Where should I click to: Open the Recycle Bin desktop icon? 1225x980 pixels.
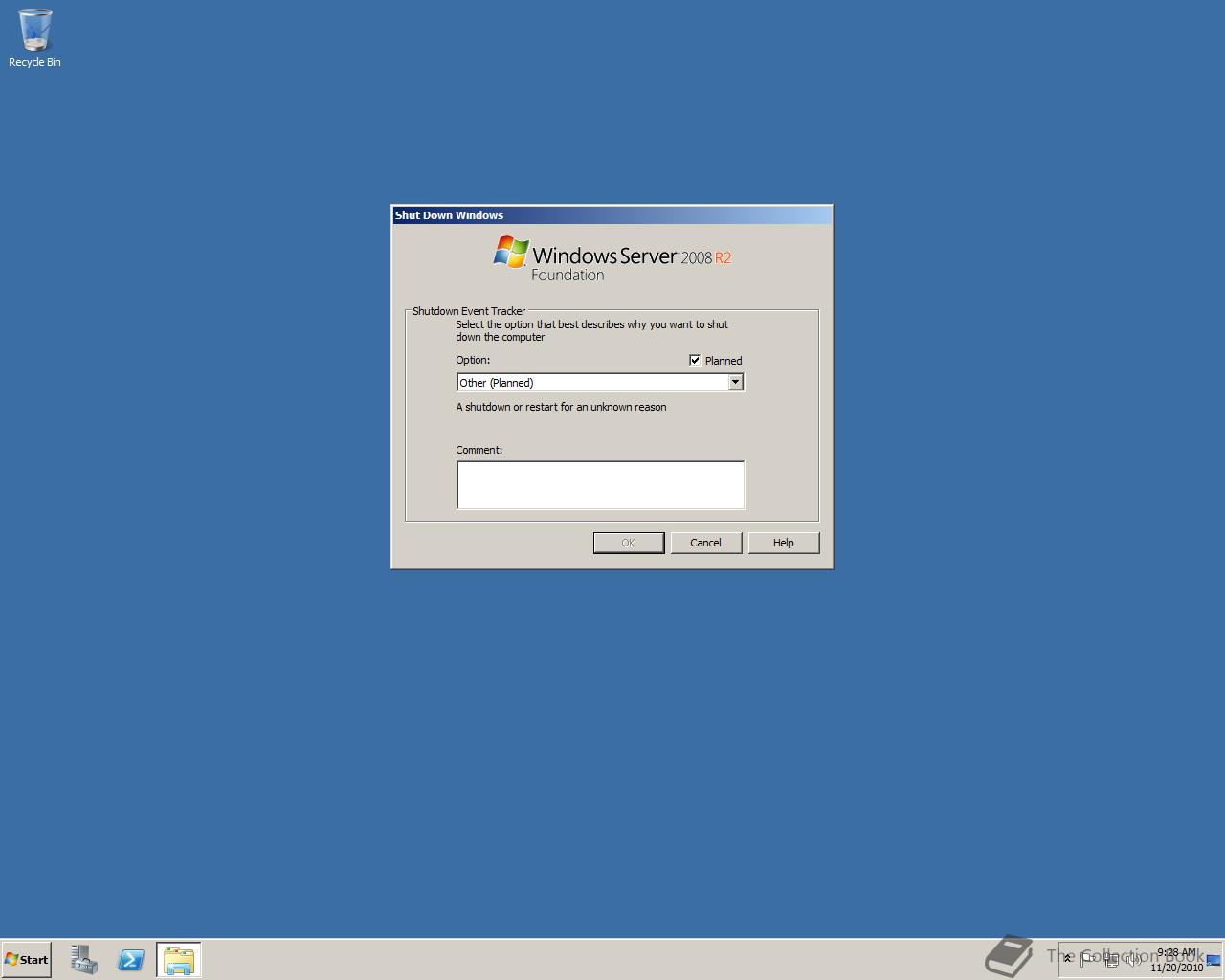34,38
